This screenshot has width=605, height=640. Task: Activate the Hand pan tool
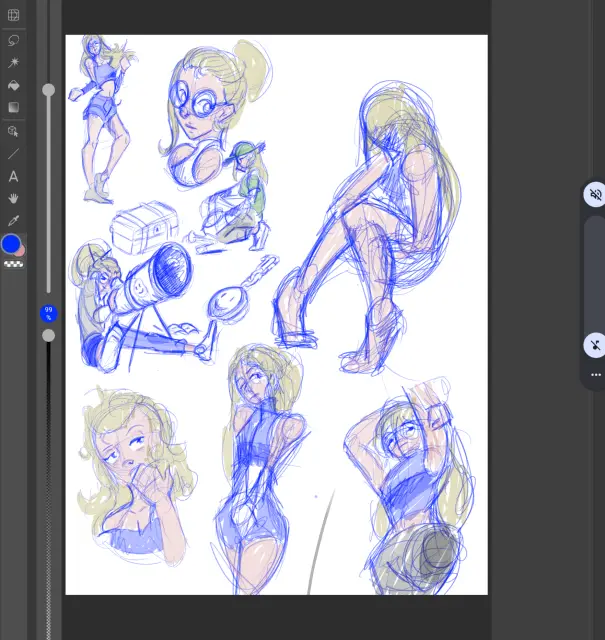coord(13,198)
